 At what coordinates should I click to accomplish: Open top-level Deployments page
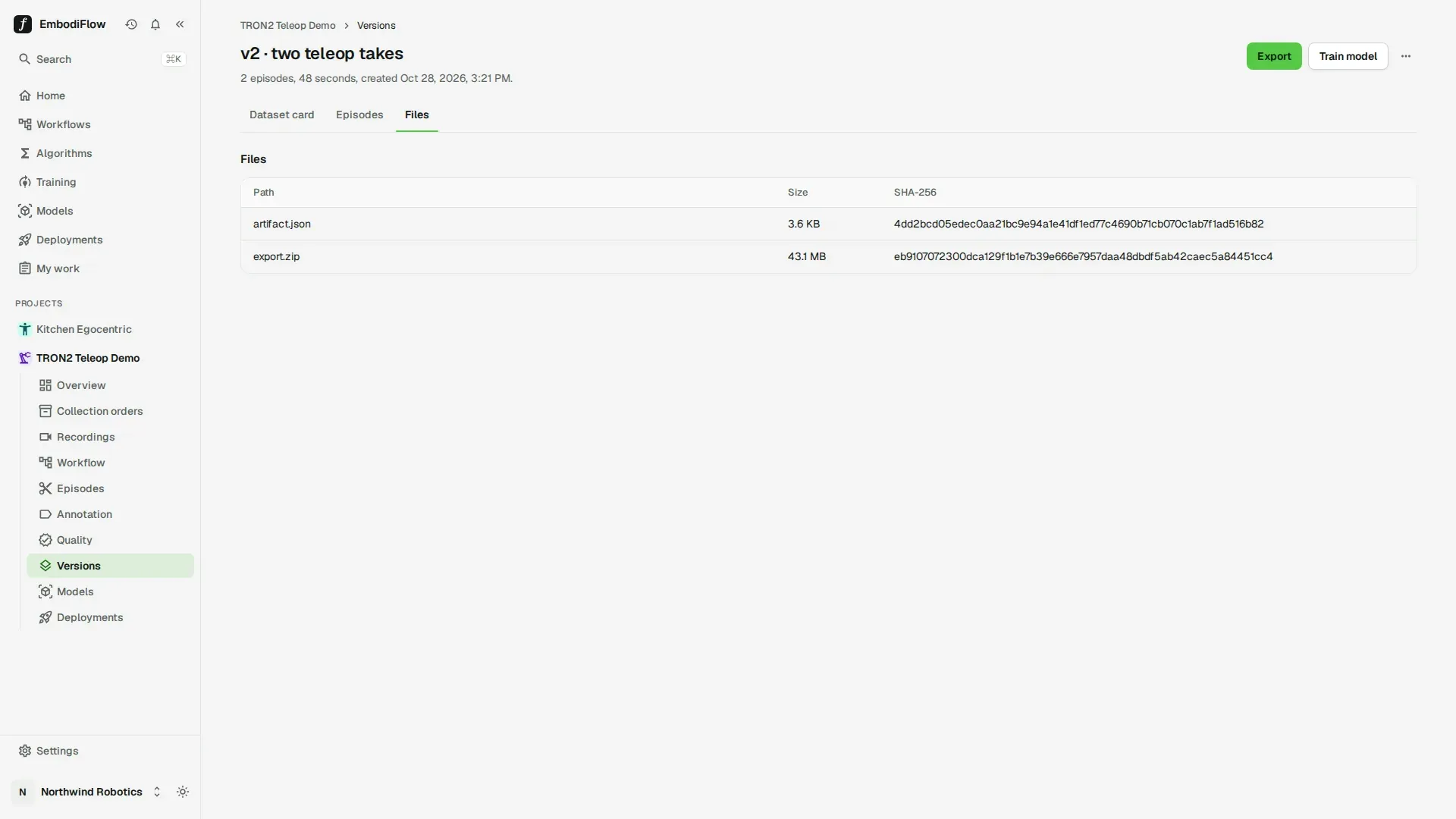point(100,240)
